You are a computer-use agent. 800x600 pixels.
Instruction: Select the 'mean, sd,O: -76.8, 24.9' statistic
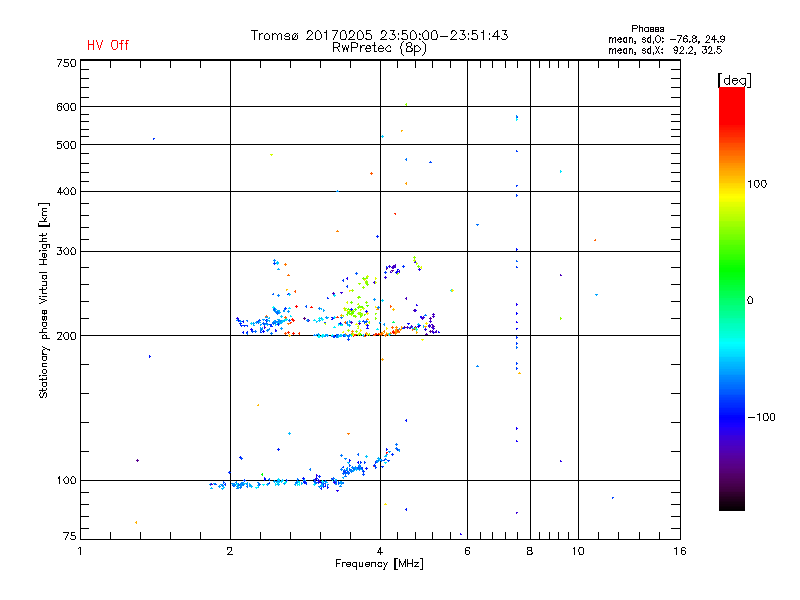click(x=666, y=39)
